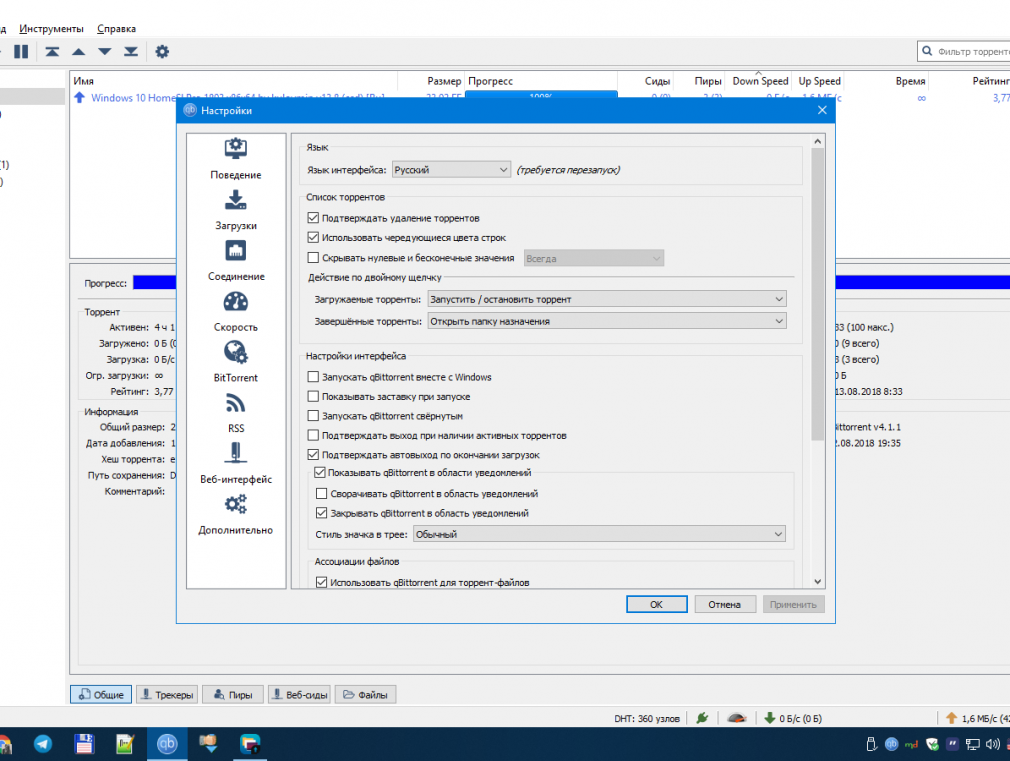Image resolution: width=1010 pixels, height=761 pixels.
Task: Open the Язык интерфейса dropdown
Action: point(451,169)
